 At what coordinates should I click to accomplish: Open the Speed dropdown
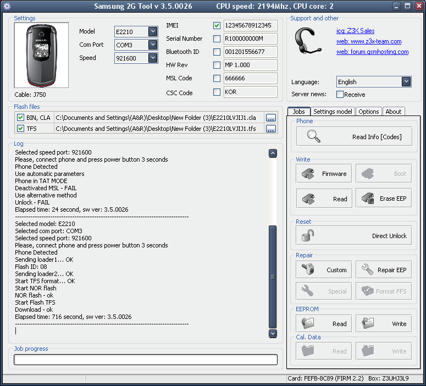click(153, 58)
